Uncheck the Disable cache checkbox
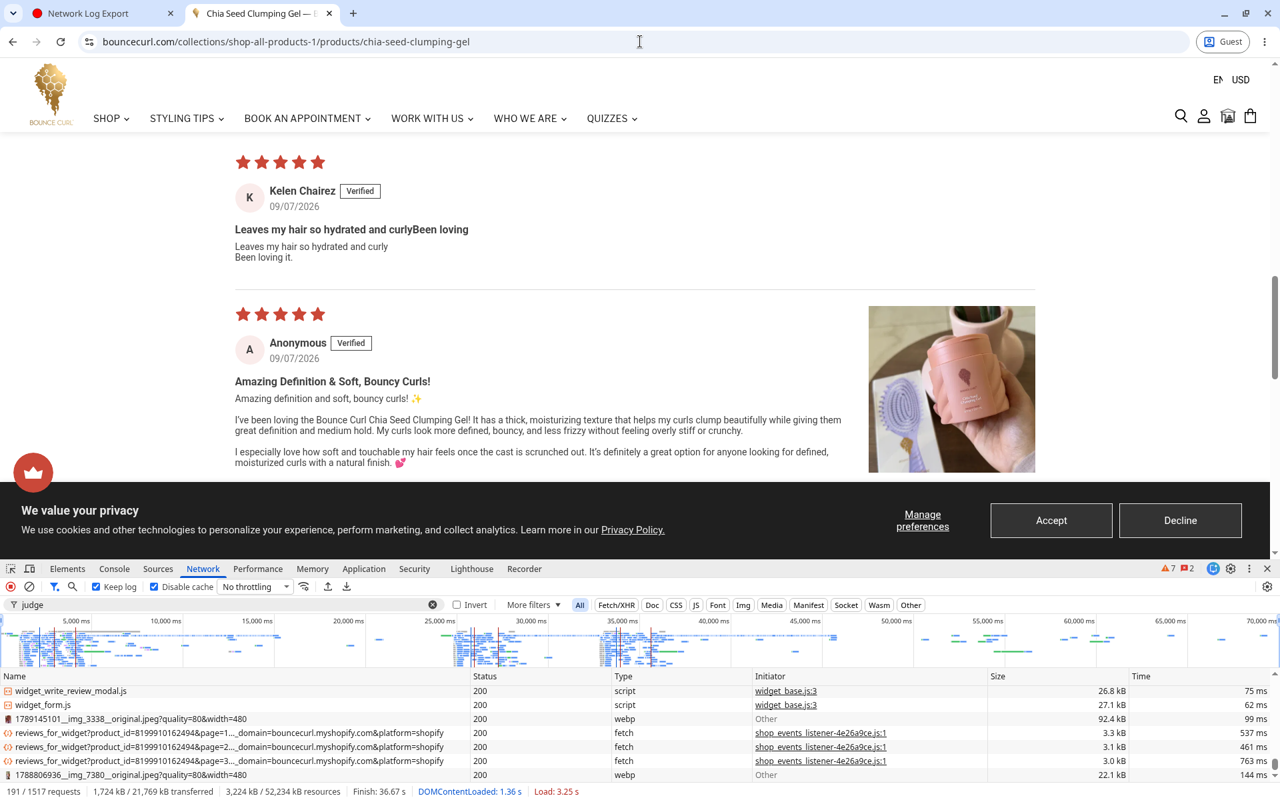Screen dimensions: 1280x800 tap(154, 587)
